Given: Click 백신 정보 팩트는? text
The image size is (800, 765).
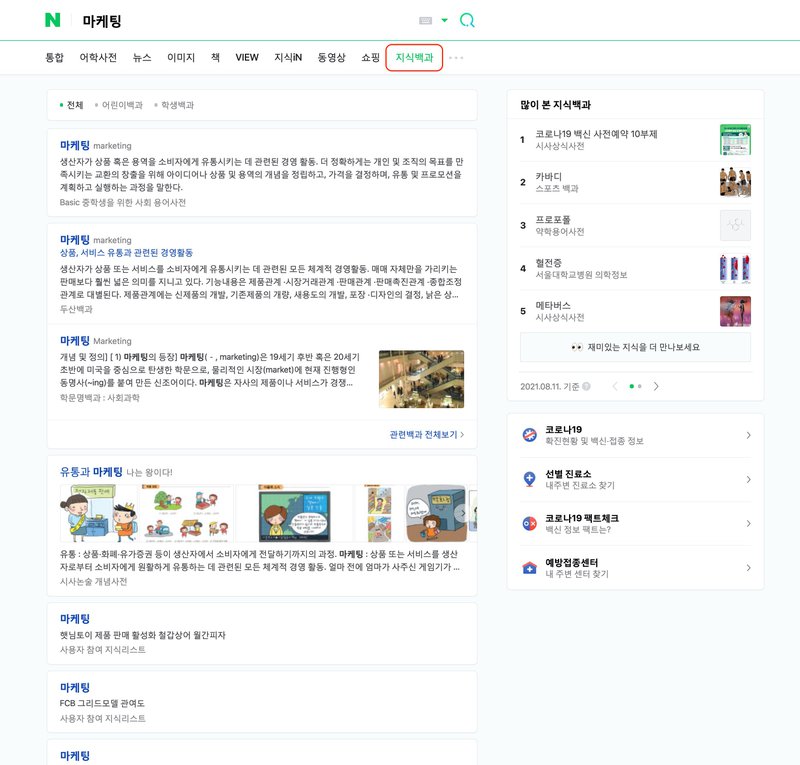Looking at the screenshot, I should pos(578,530).
